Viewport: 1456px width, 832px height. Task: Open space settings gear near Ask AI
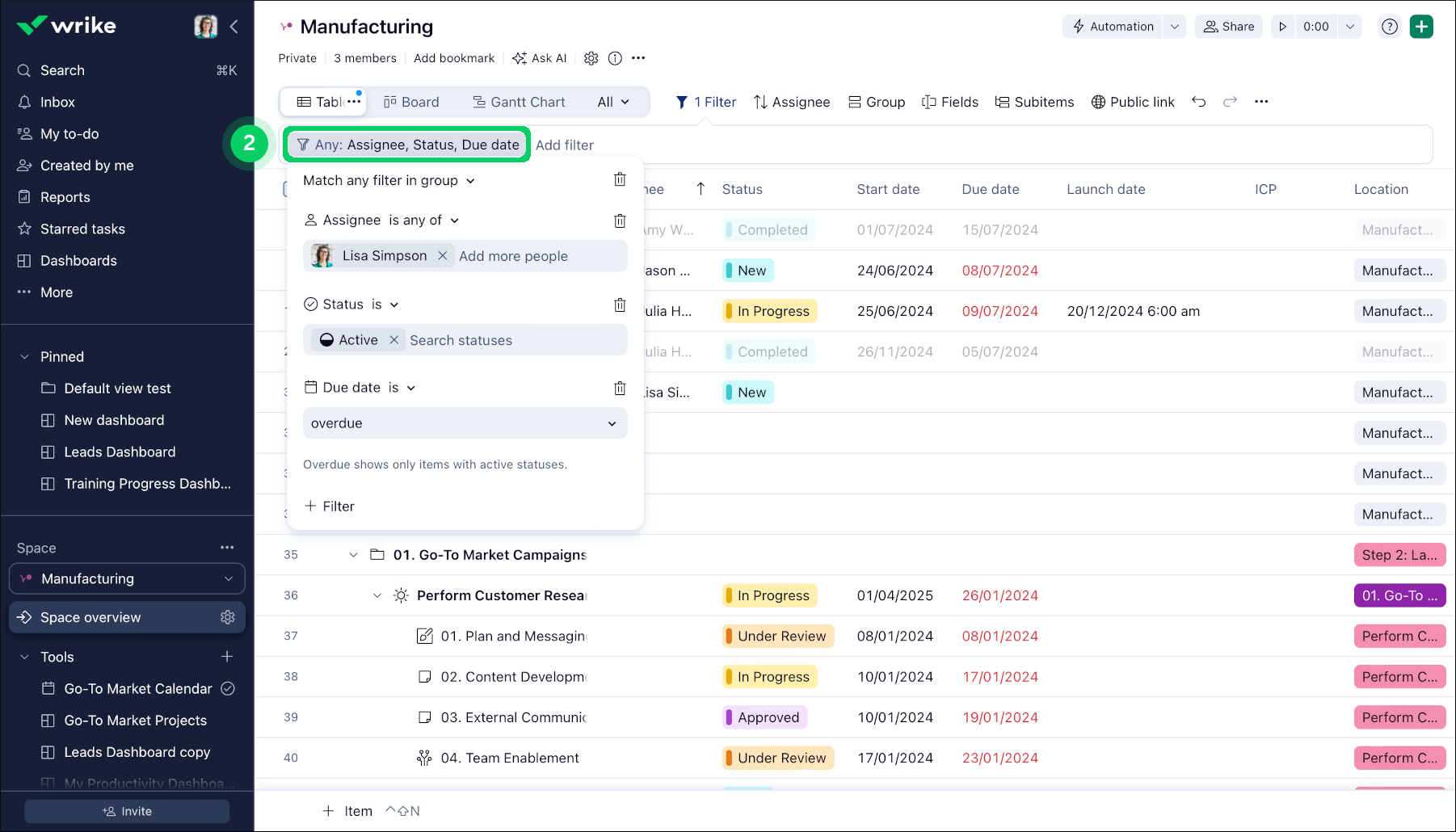[x=591, y=58]
